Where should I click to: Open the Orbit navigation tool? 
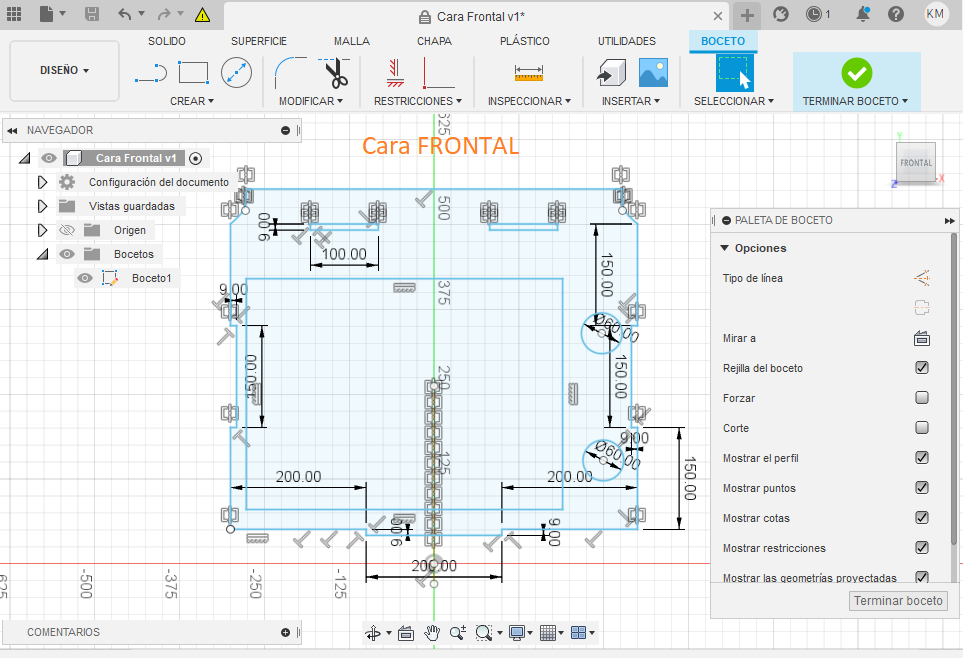coord(373,633)
